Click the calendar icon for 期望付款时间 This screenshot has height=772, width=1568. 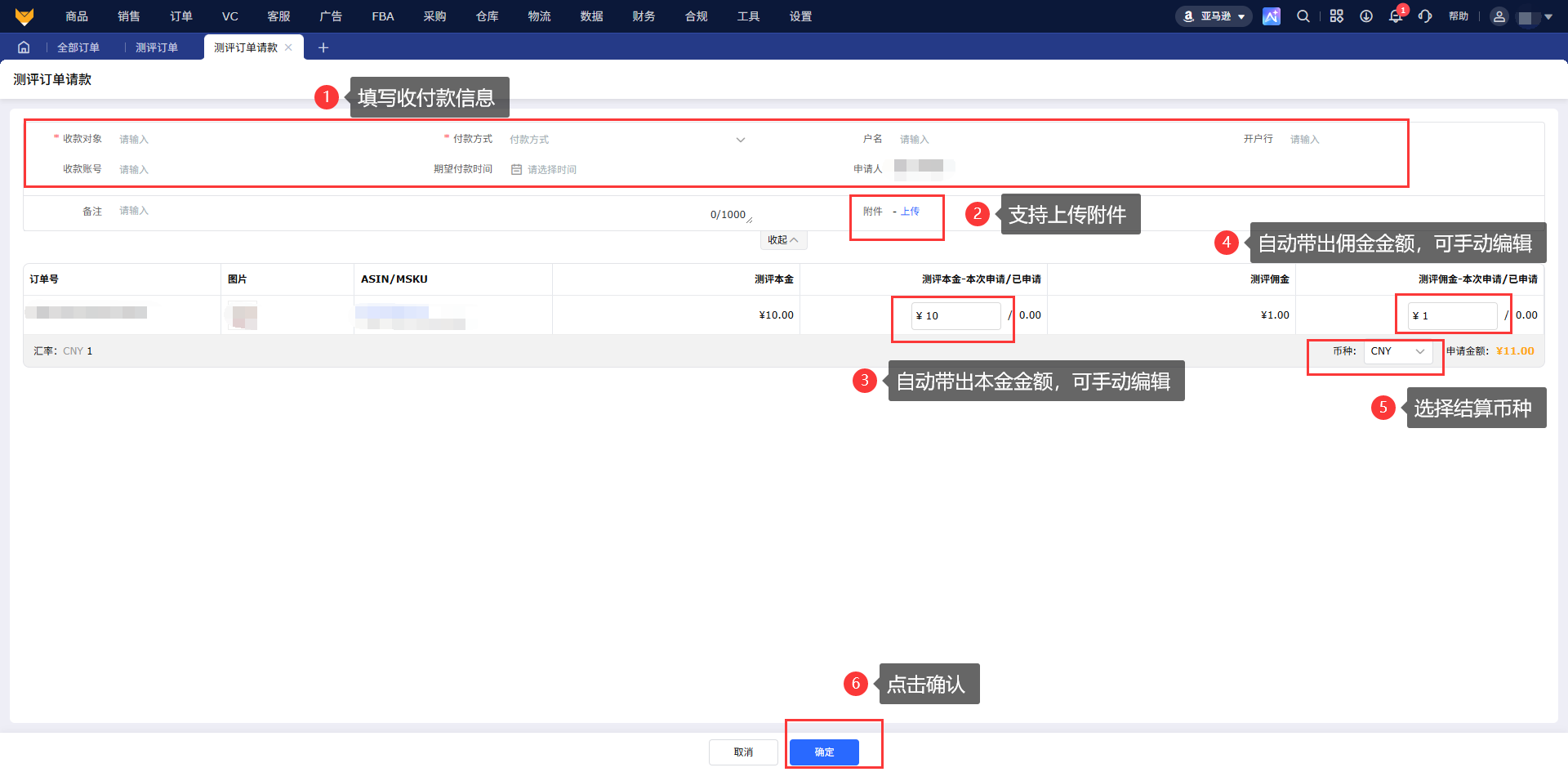pos(516,170)
